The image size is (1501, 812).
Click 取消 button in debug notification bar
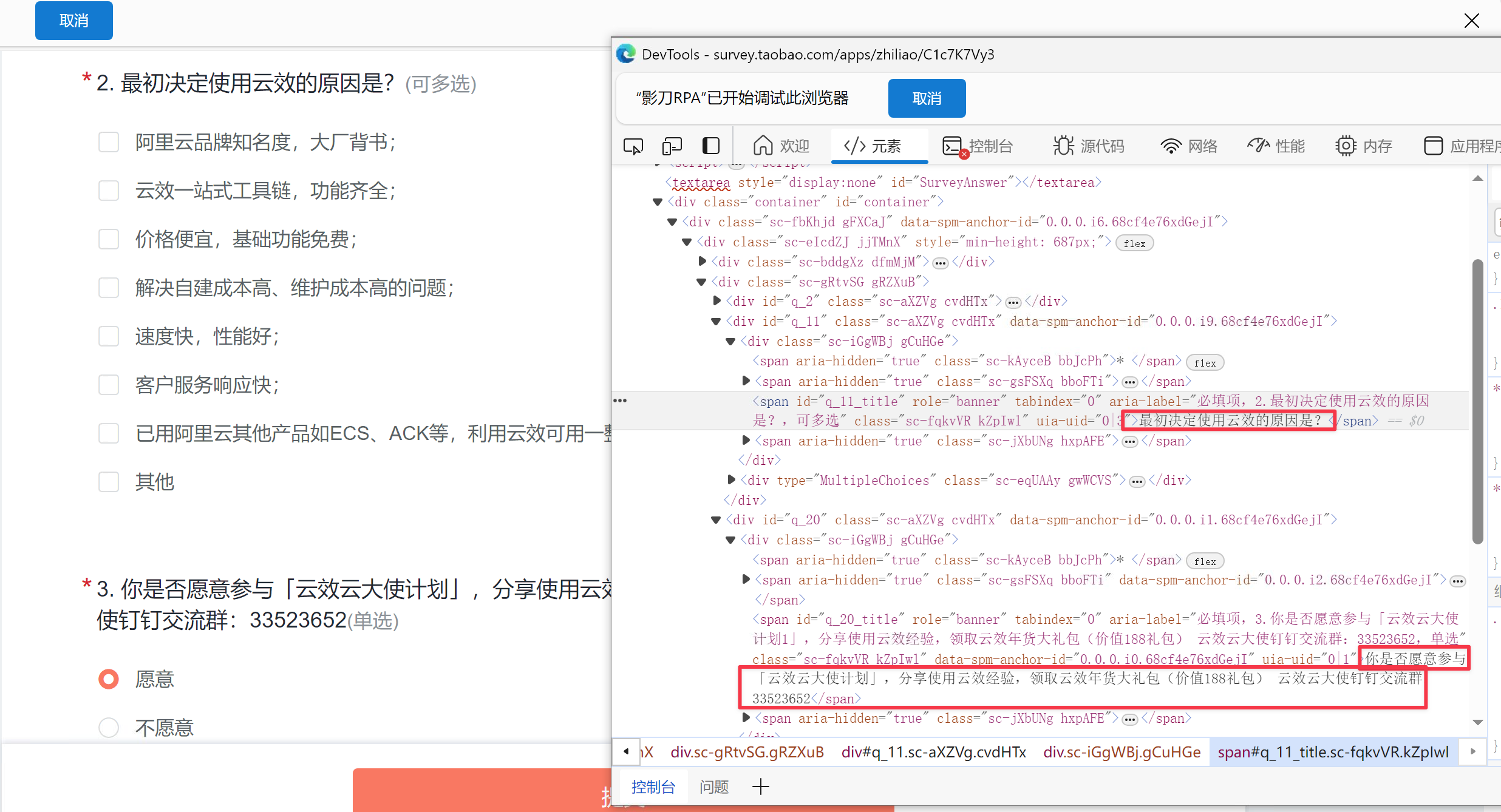click(927, 98)
